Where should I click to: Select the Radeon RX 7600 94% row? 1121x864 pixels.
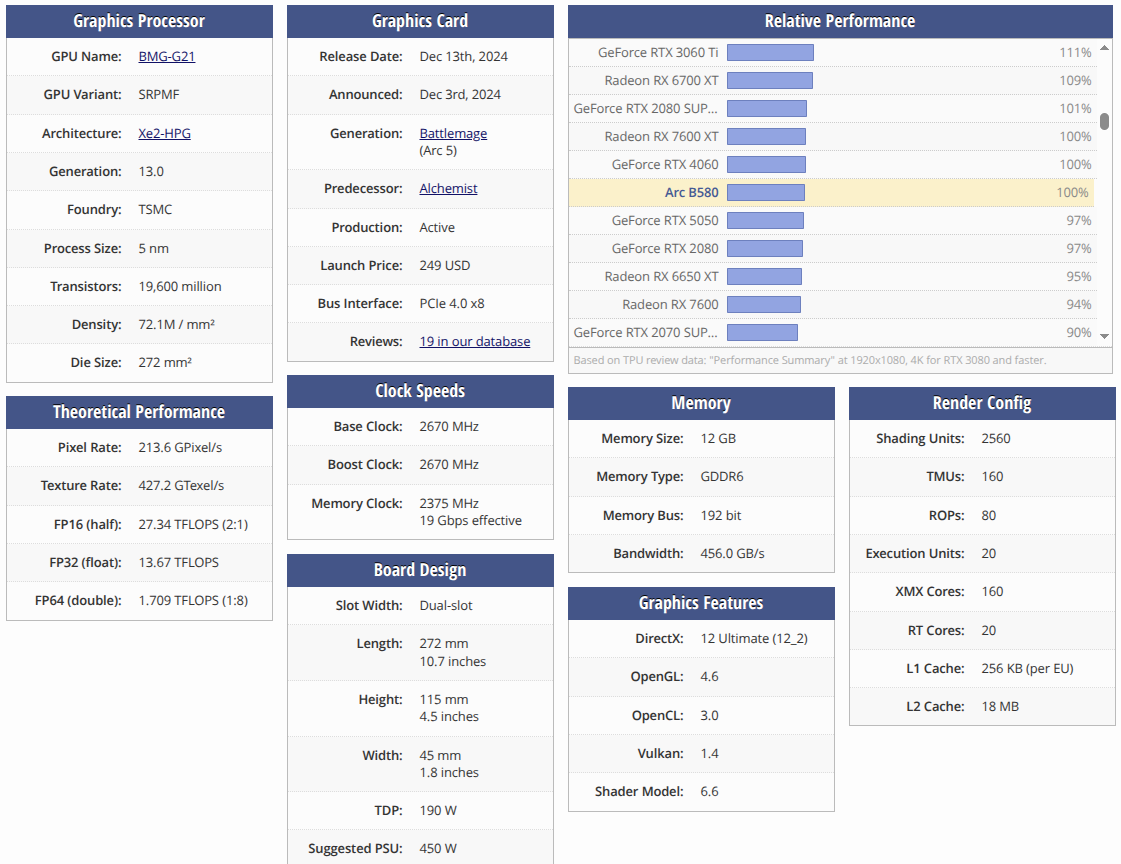click(831, 304)
